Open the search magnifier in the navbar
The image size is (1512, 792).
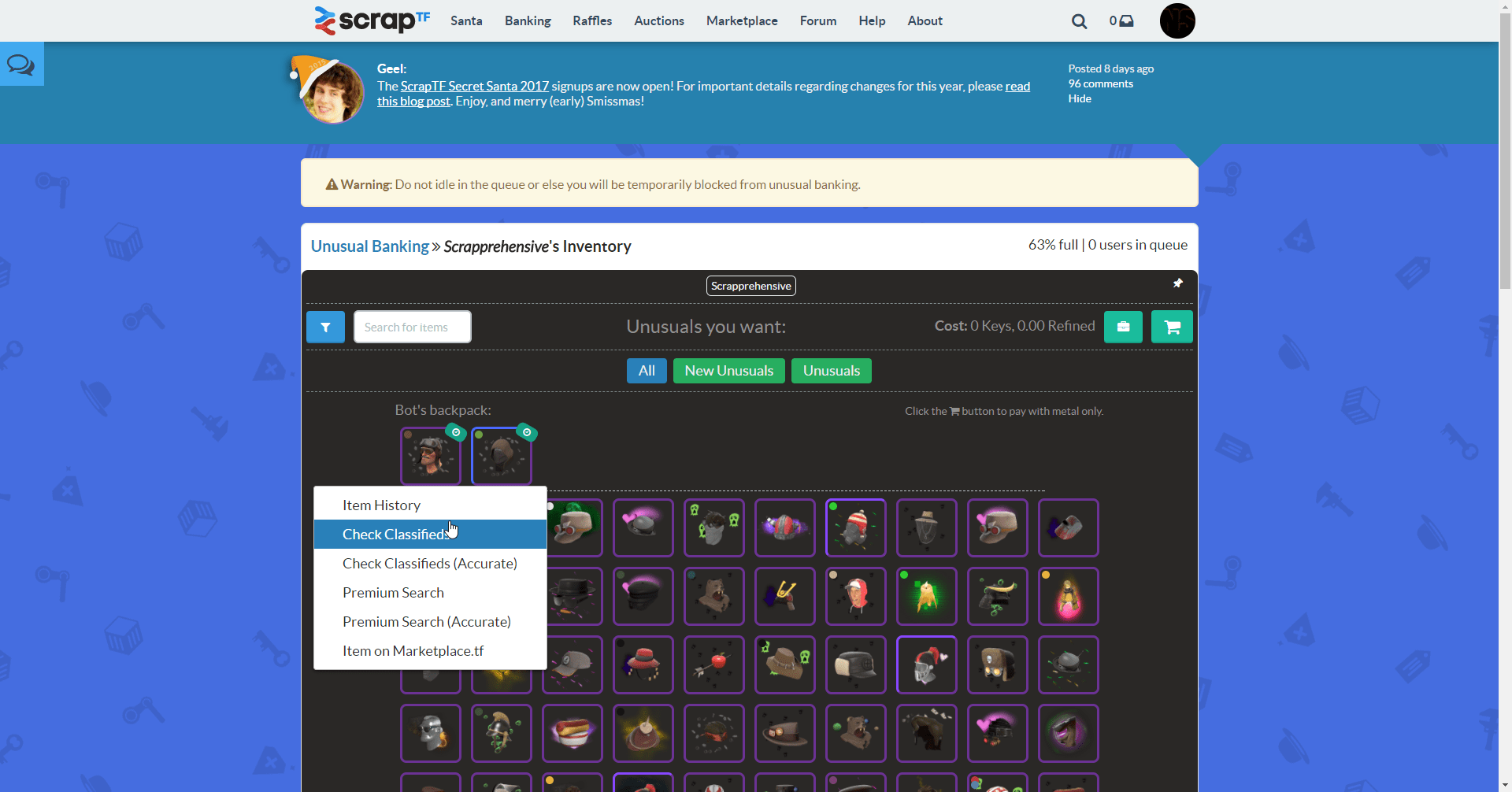pos(1079,20)
